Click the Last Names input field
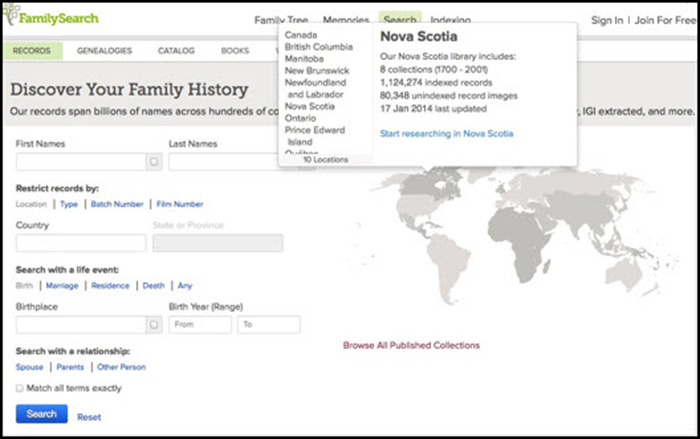Screen dimensions: 700x439 223,162
